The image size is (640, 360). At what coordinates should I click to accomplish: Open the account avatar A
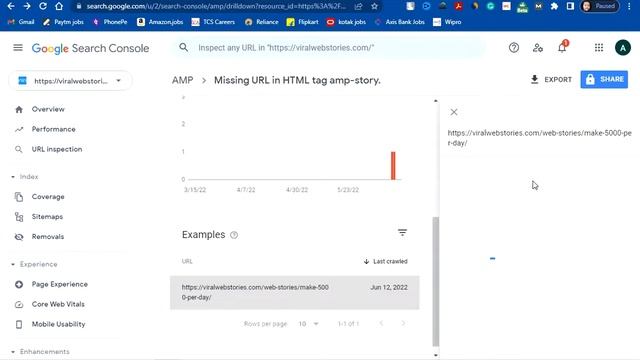coord(623,48)
